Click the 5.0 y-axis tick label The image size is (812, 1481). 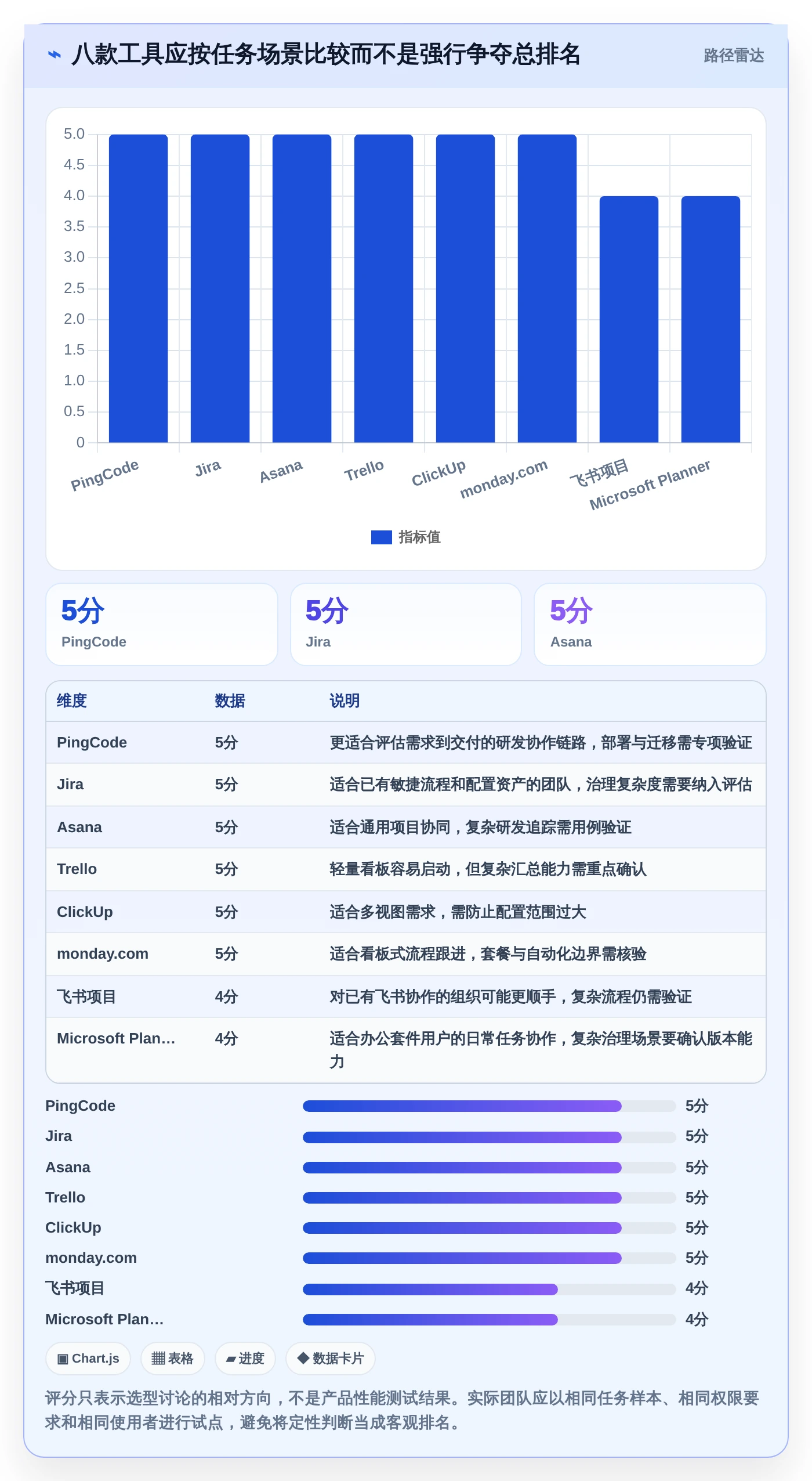pyautogui.click(x=74, y=134)
